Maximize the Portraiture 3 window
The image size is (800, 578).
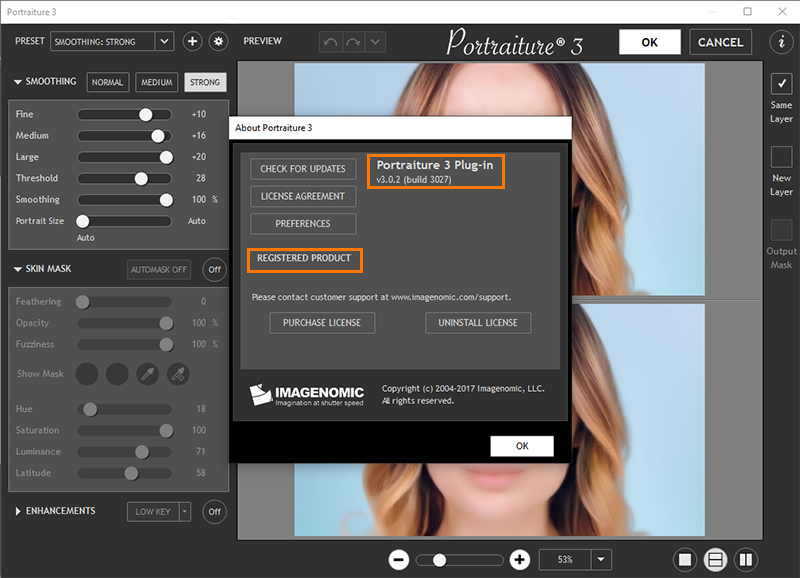tap(747, 11)
